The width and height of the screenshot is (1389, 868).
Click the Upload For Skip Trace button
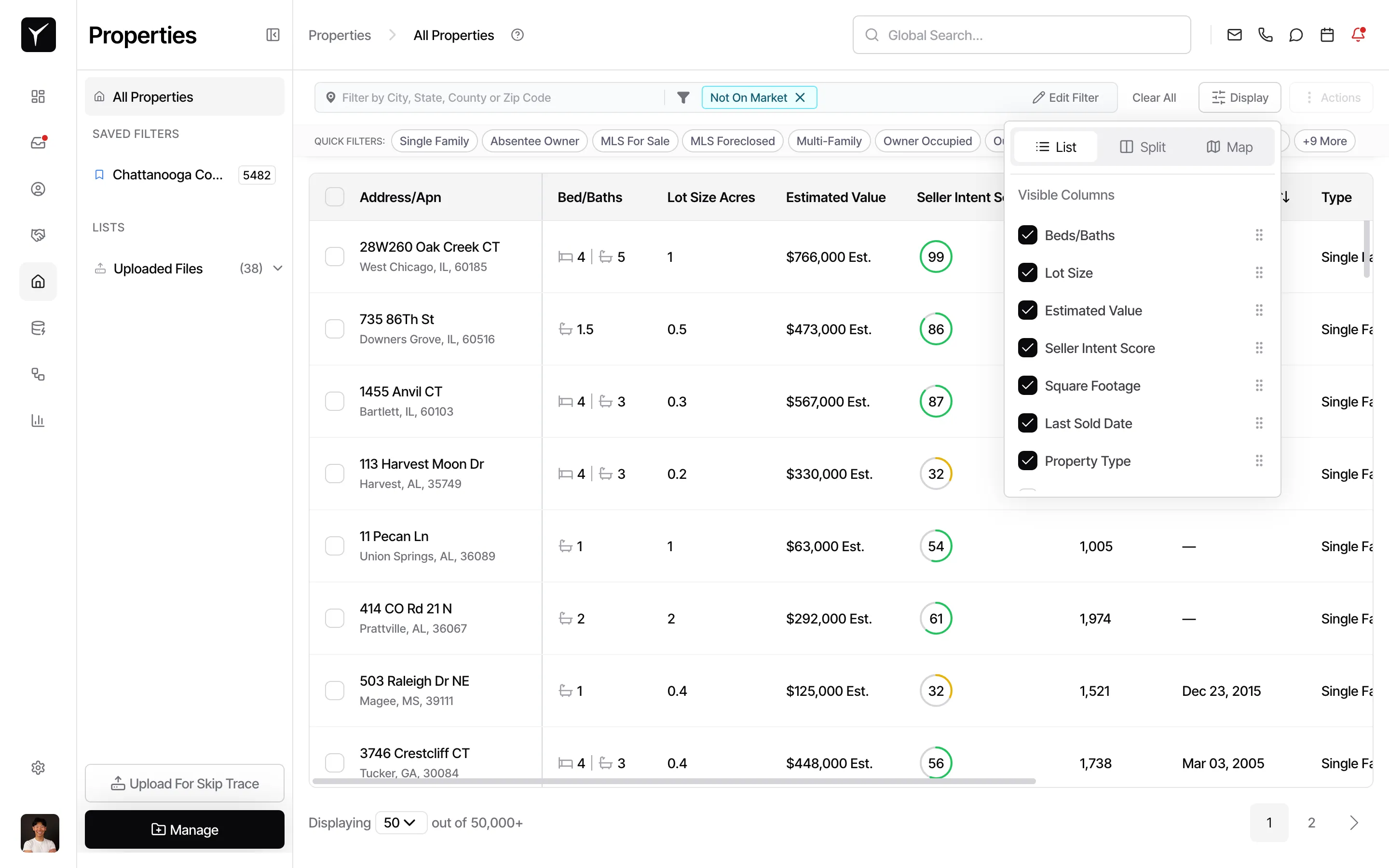(x=184, y=783)
